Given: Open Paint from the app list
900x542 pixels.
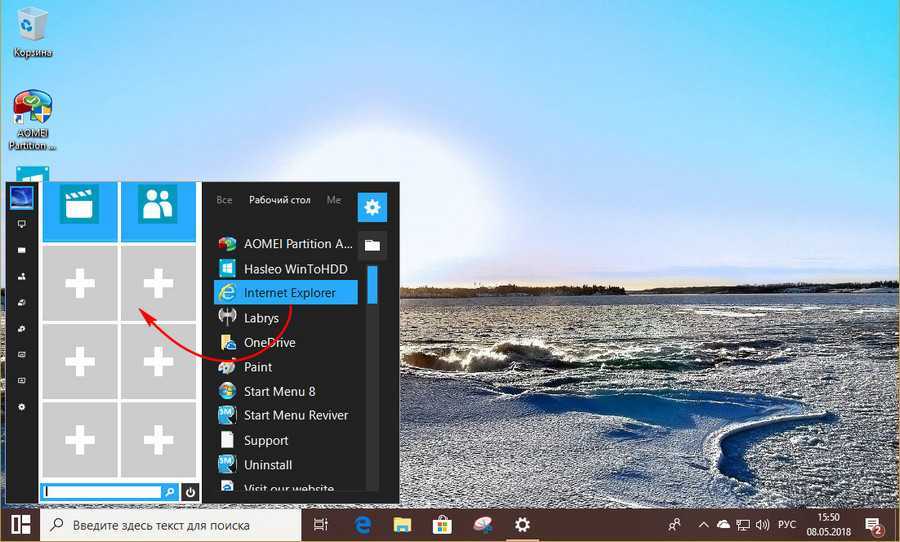Looking at the screenshot, I should click(258, 367).
